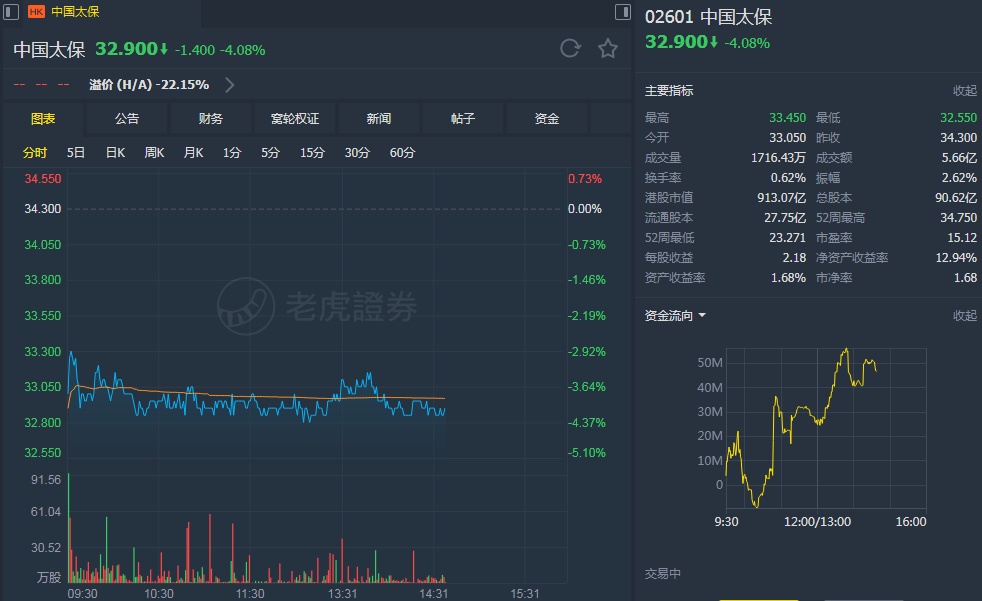Refresh the stock quote data
The image size is (982, 601).
[570, 48]
